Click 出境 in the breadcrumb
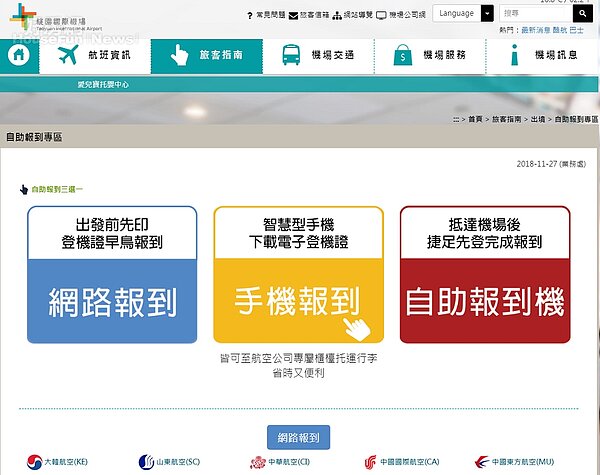The width and height of the screenshot is (600, 475). (x=538, y=119)
